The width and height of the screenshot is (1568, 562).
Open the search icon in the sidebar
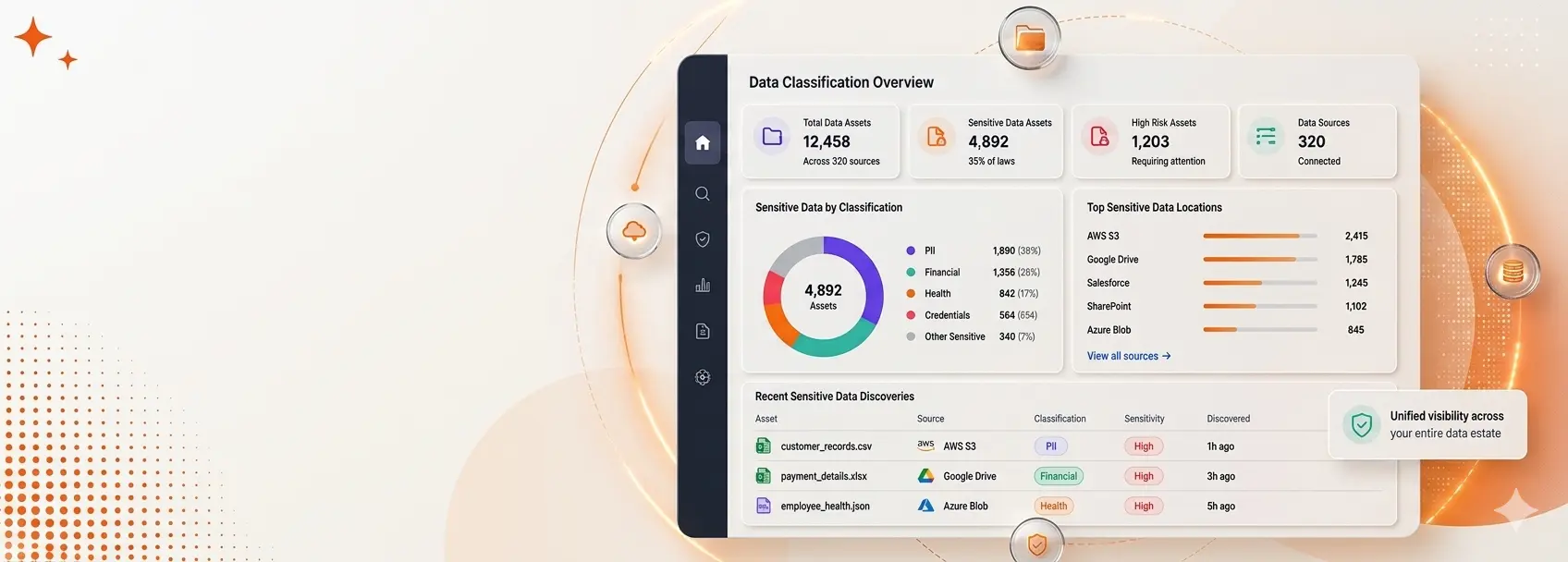click(703, 193)
